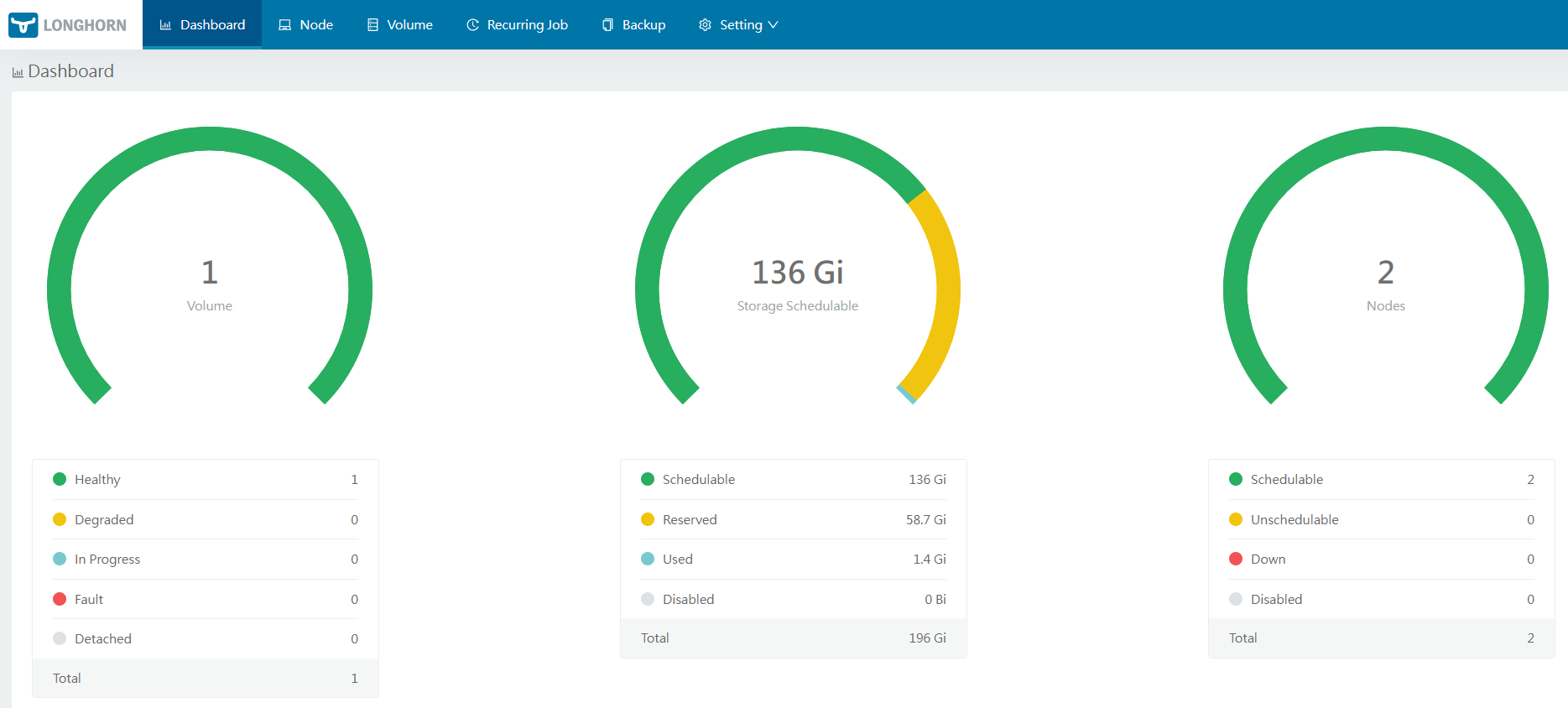The image size is (1568, 708).
Task: Click the Down nodes row label
Action: click(x=1268, y=559)
